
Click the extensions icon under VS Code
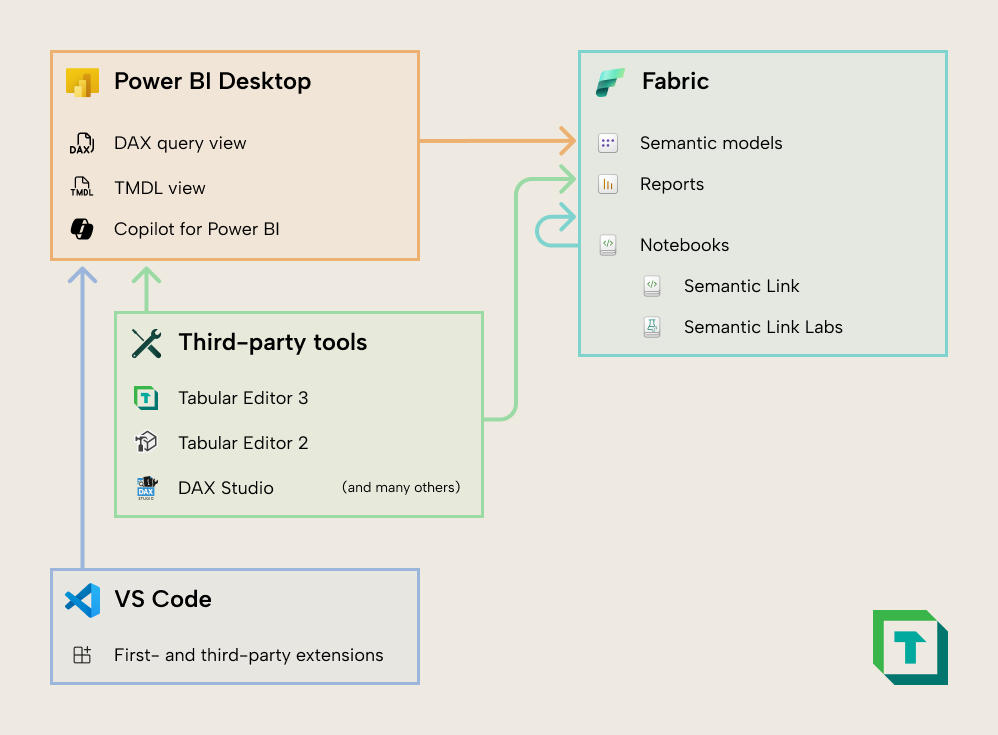pyautogui.click(x=80, y=655)
